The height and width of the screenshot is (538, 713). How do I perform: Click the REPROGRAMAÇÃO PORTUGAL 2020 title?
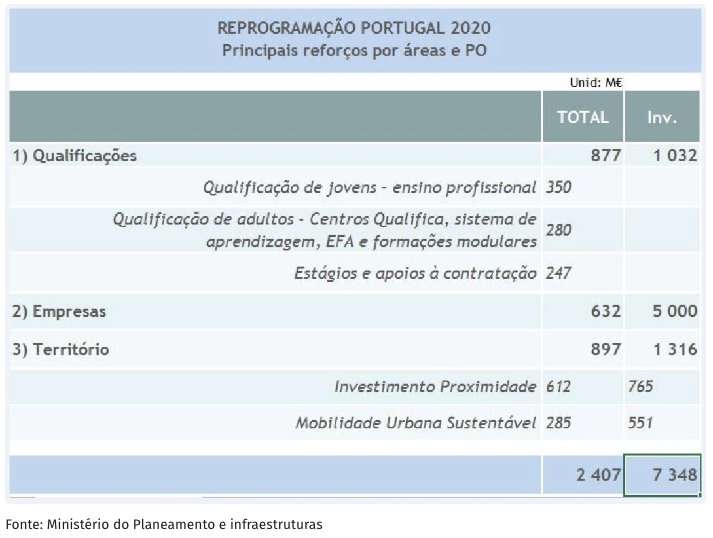coord(354,28)
